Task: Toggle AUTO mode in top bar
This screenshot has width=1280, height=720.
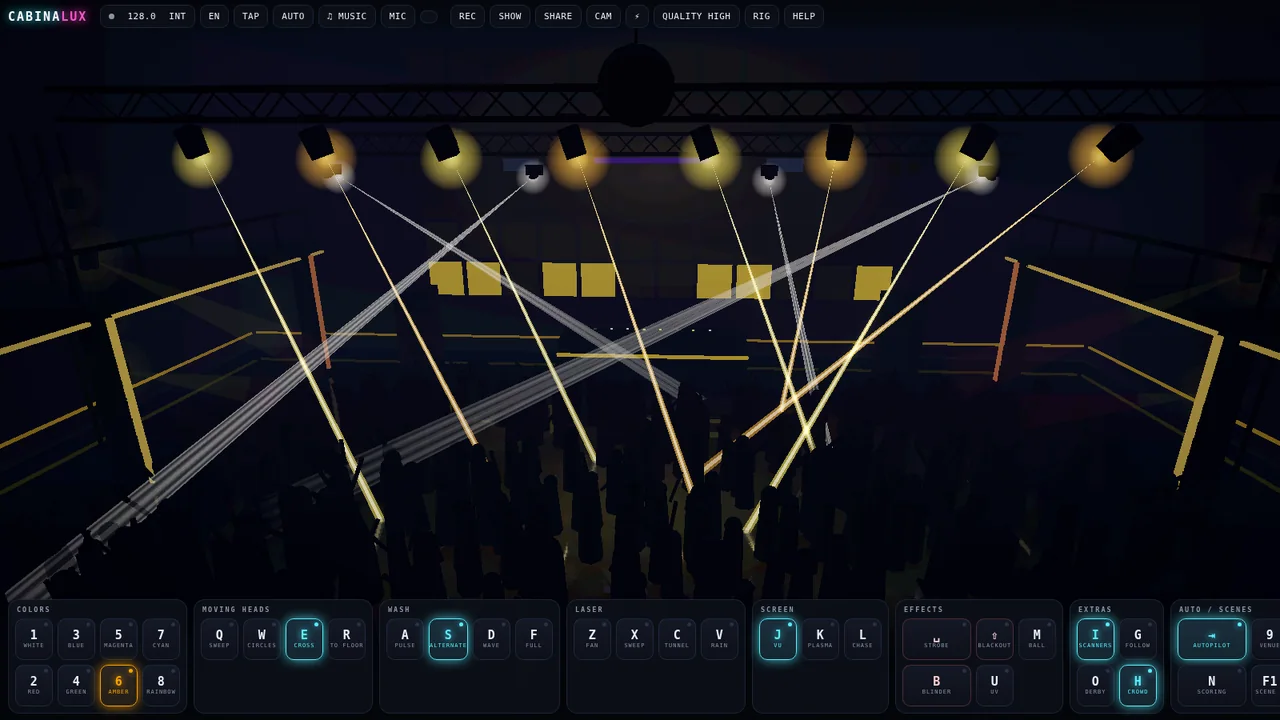Action: (293, 16)
